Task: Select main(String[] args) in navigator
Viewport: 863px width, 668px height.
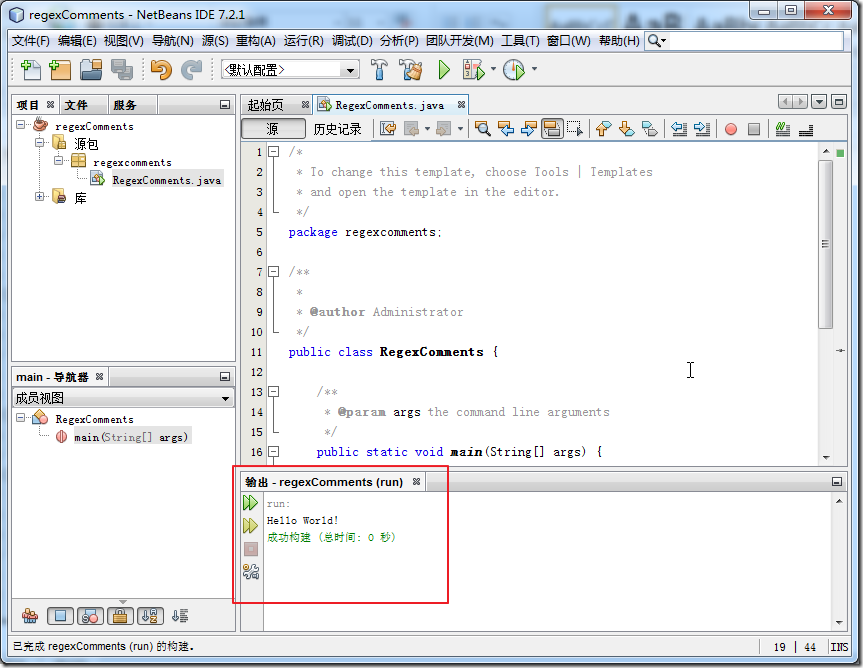Action: (x=131, y=437)
